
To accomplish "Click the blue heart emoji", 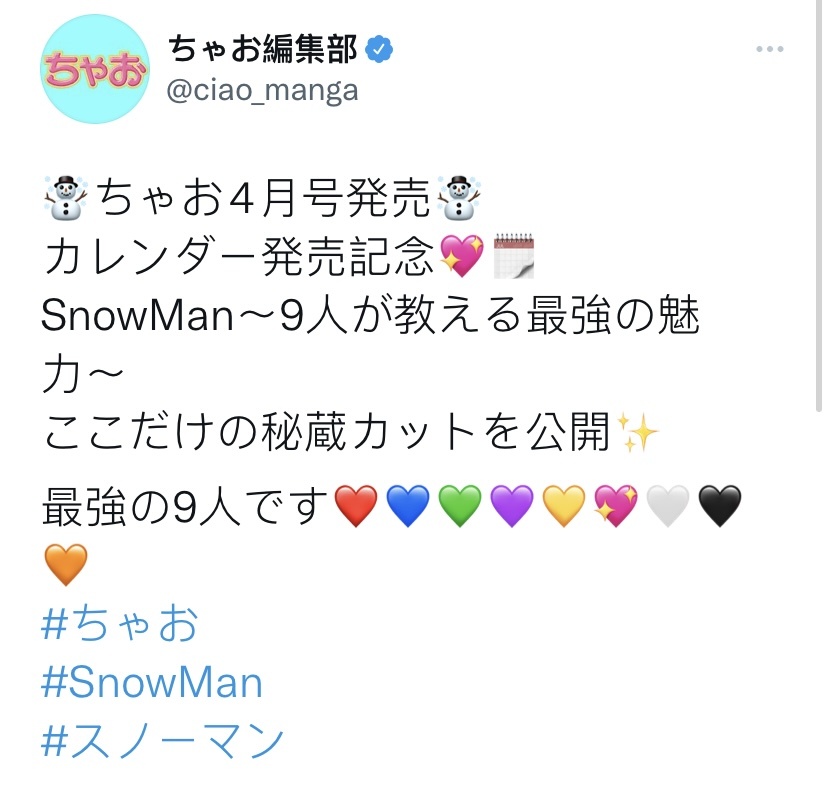I will coord(408,506).
